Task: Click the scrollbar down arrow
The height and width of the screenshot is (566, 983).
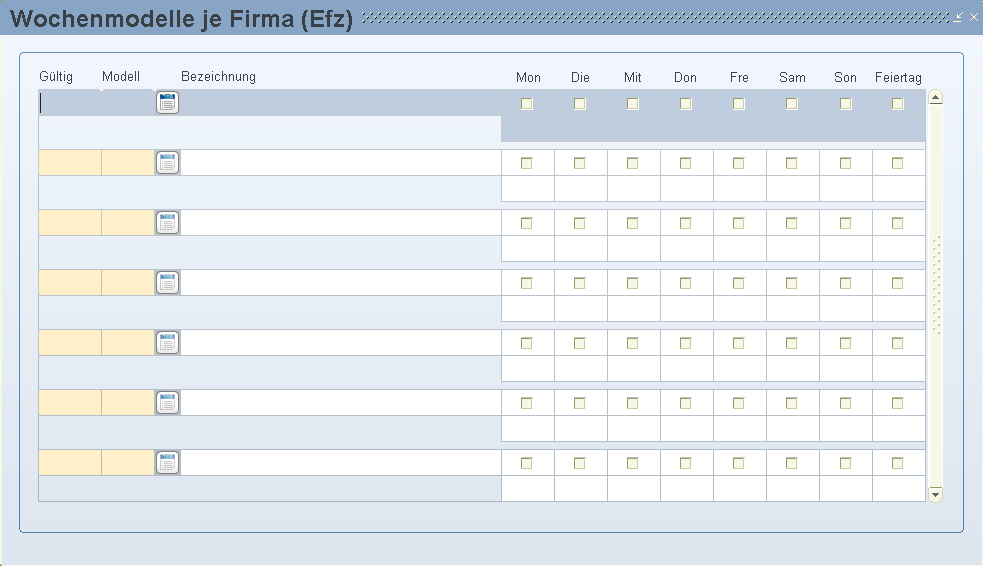Action: click(x=935, y=495)
